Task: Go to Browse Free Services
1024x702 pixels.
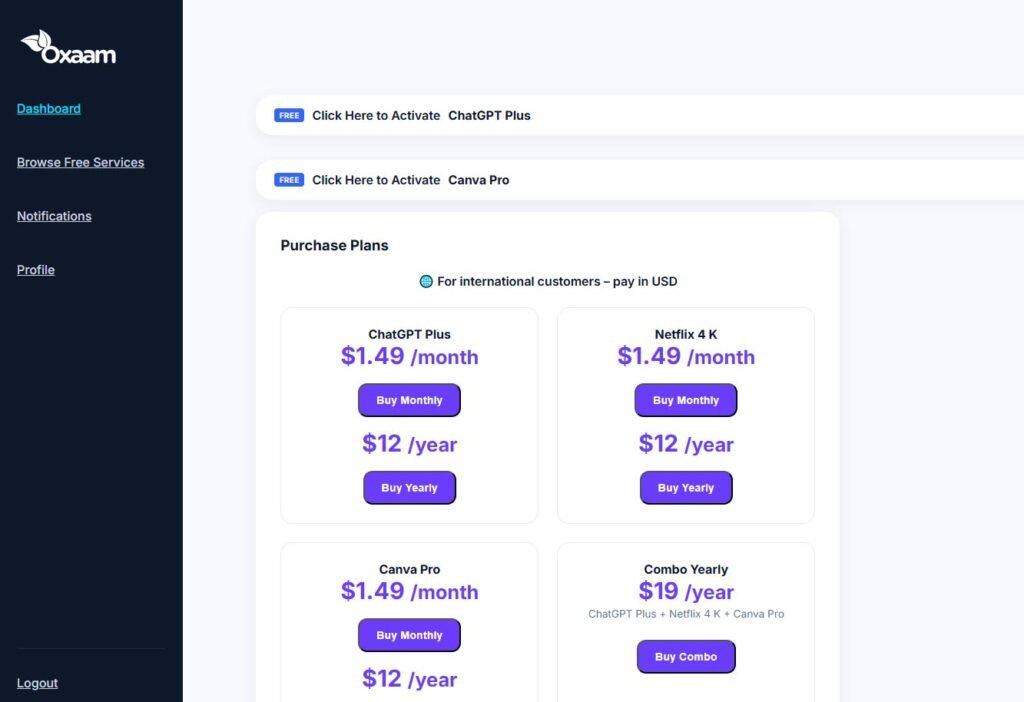Action: coord(80,163)
